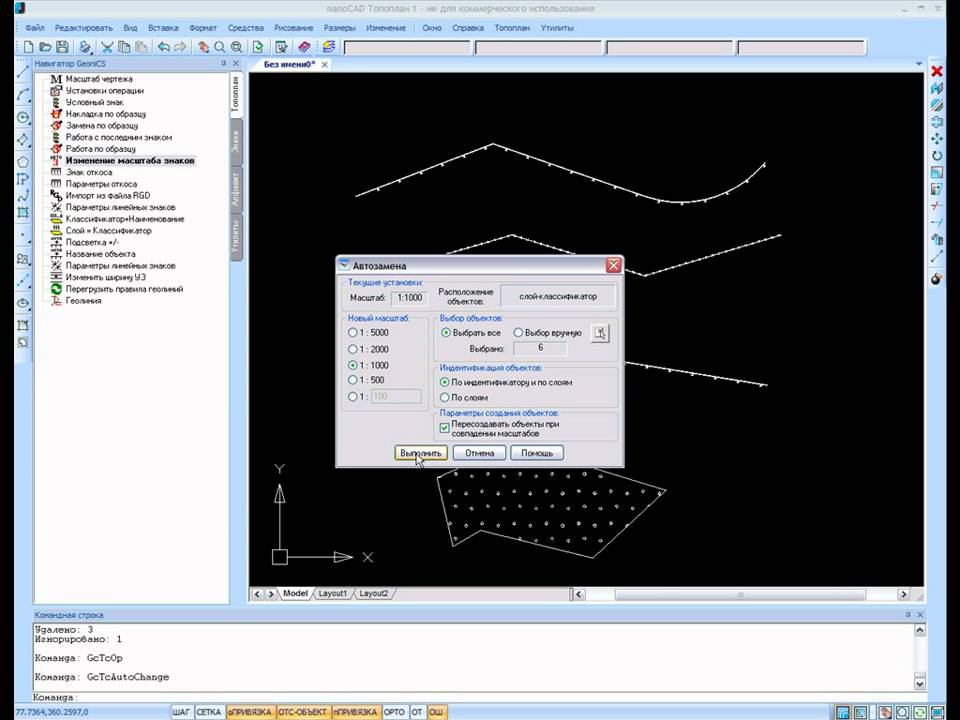Open the Файл menu
Image resolution: width=960 pixels, height=720 pixels.
tap(35, 28)
